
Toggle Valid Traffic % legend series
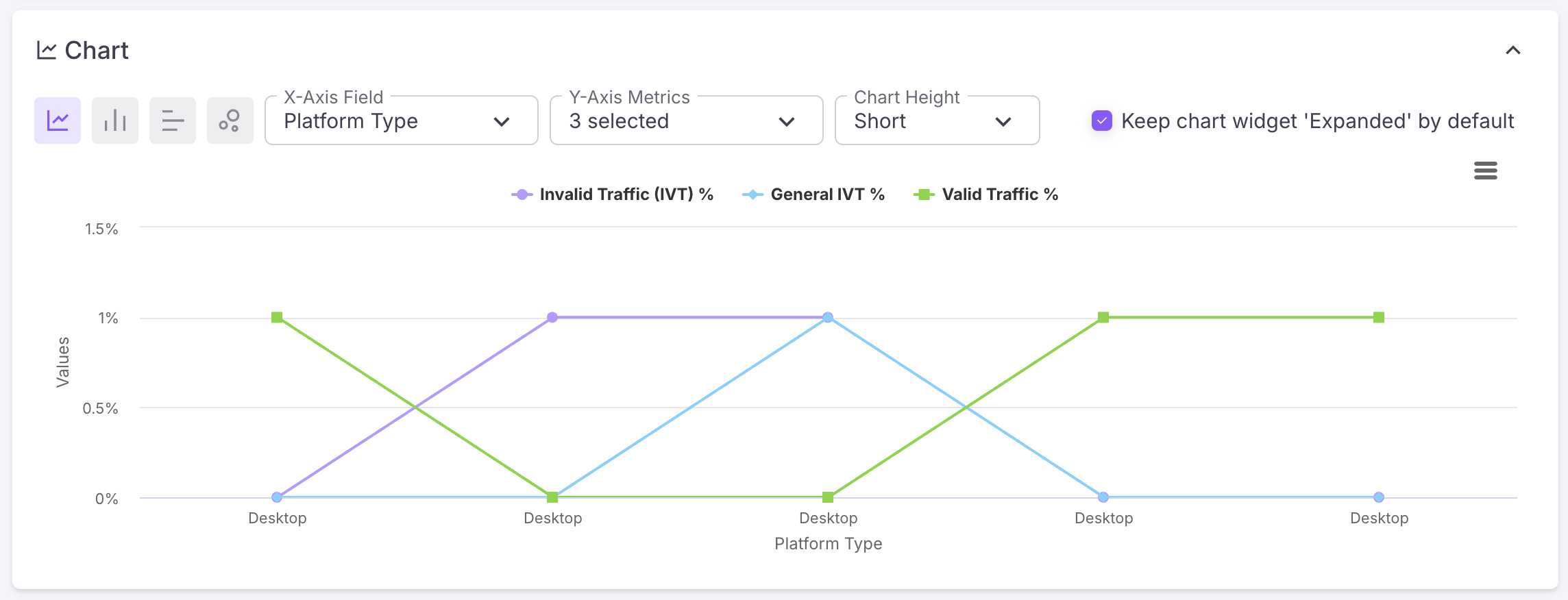point(986,195)
